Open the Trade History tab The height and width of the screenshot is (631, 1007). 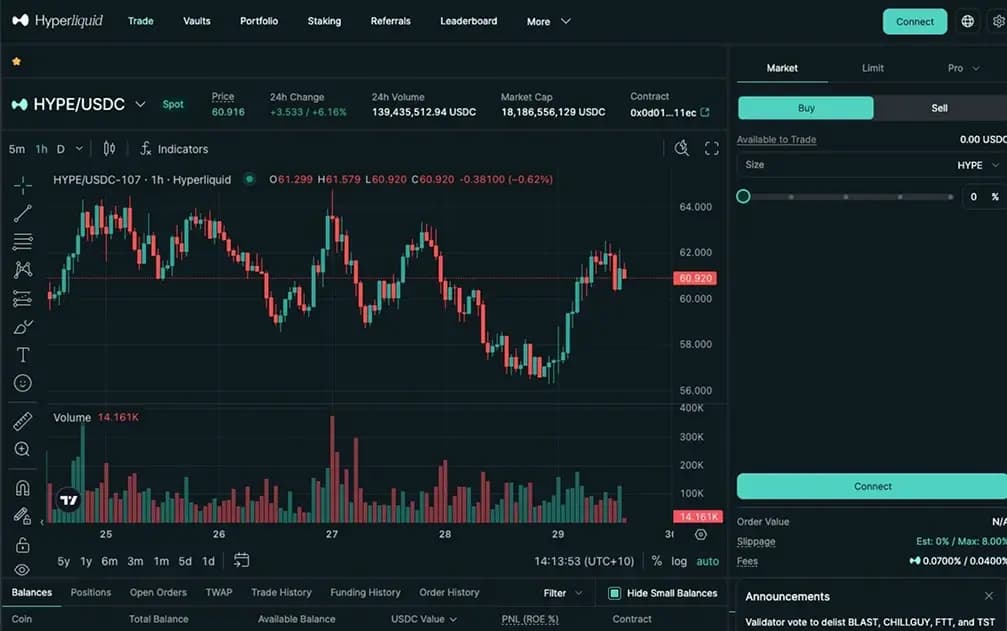pyautogui.click(x=281, y=592)
